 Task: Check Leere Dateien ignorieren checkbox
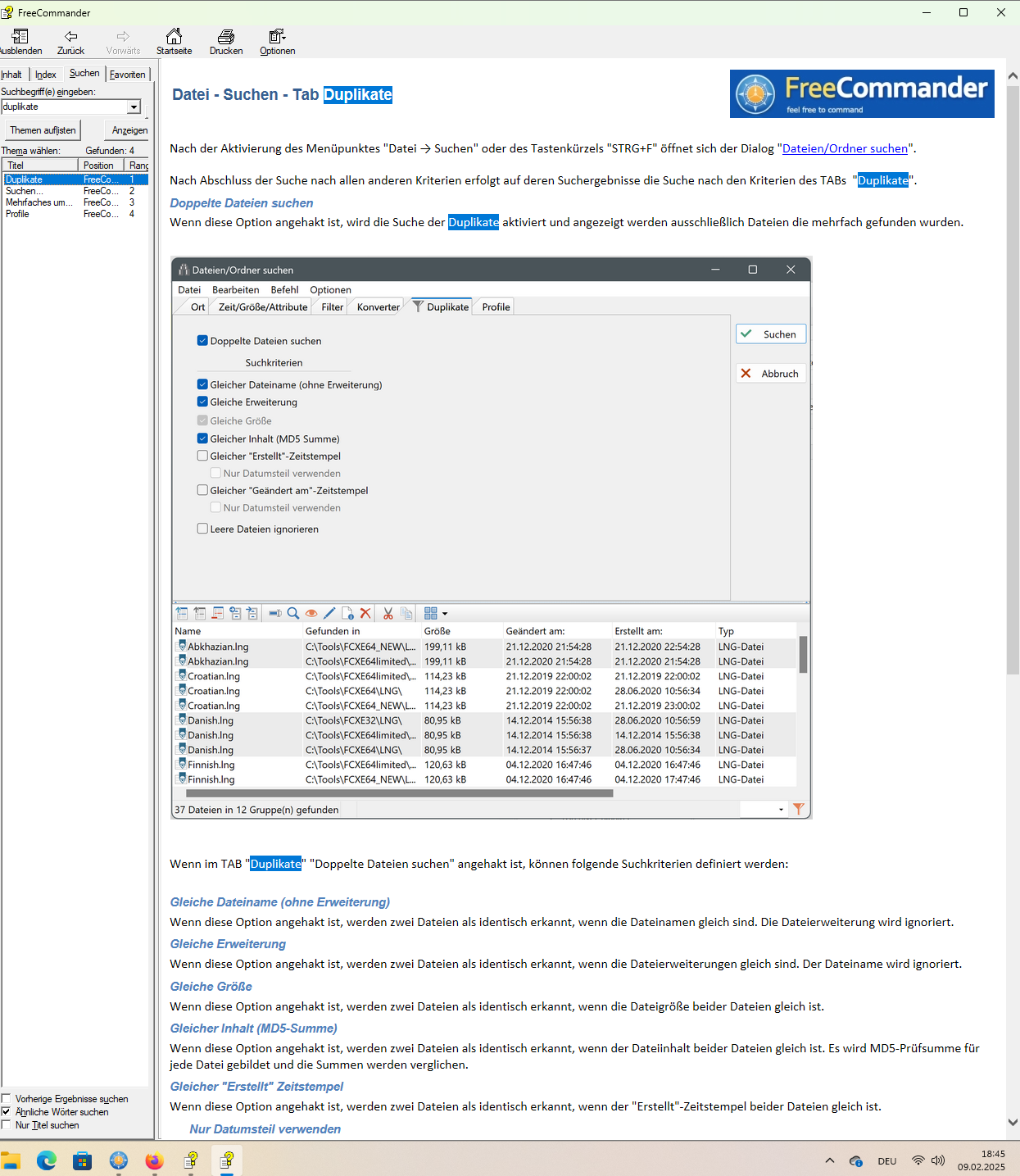pyautogui.click(x=202, y=529)
